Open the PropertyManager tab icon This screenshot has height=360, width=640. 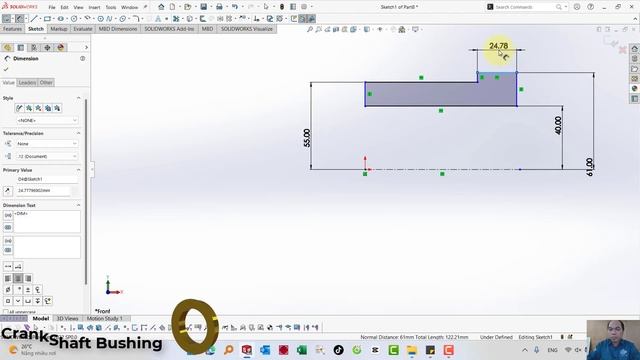coord(21,47)
